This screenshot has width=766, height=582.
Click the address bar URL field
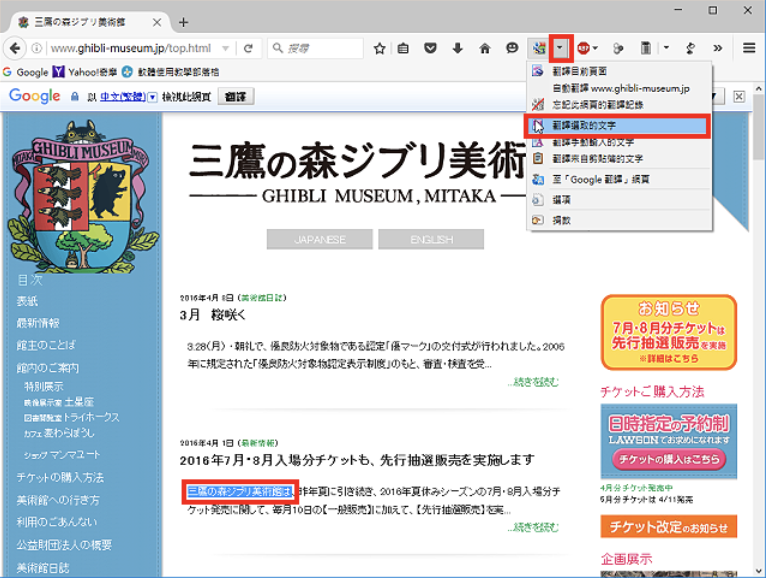tap(131, 48)
